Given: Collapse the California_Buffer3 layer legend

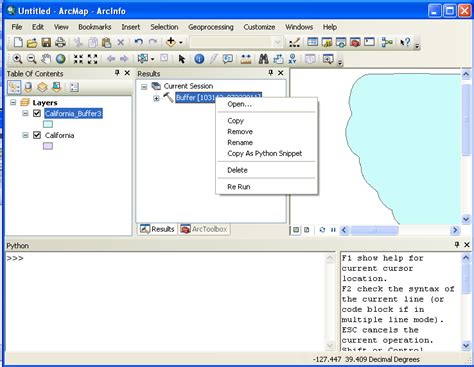Looking at the screenshot, I should (25, 113).
